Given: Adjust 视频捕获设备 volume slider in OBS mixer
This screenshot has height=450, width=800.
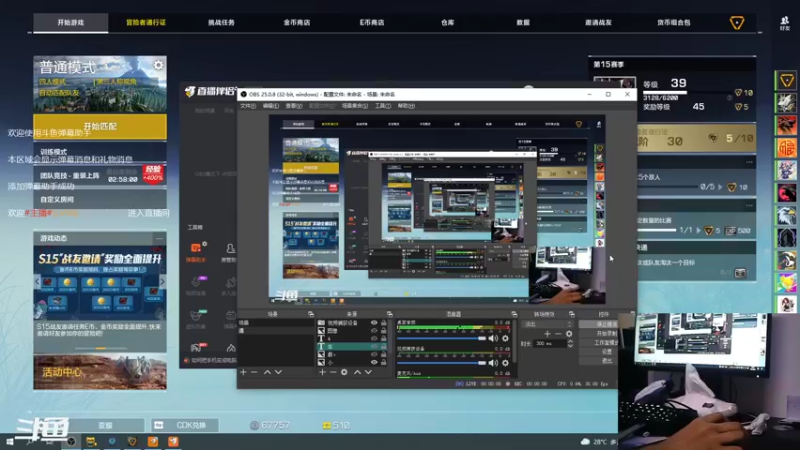Looking at the screenshot, I should (x=442, y=363).
